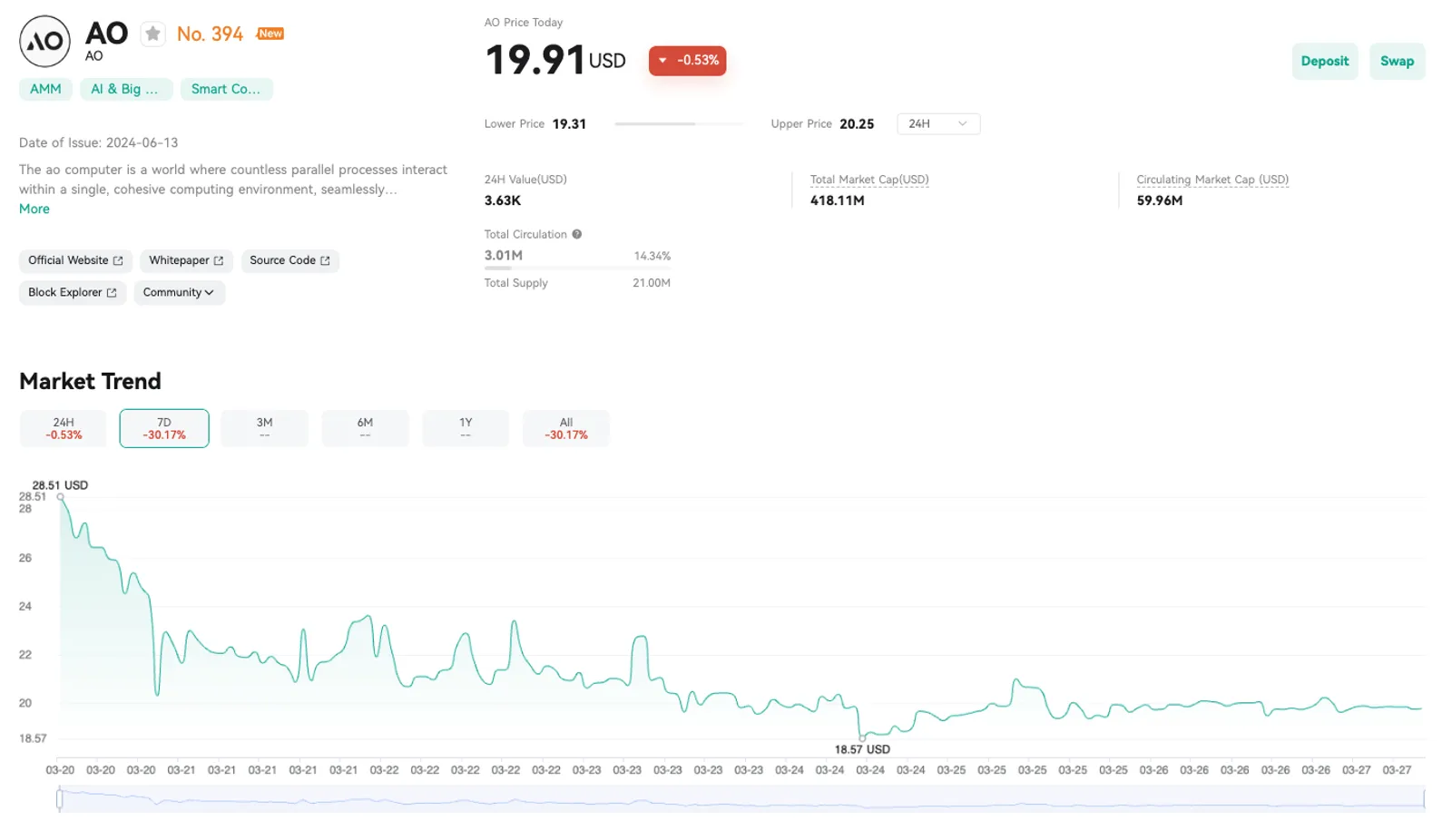Open the Smart Co category tag
Screen dimensions: 1452x840
(226, 89)
